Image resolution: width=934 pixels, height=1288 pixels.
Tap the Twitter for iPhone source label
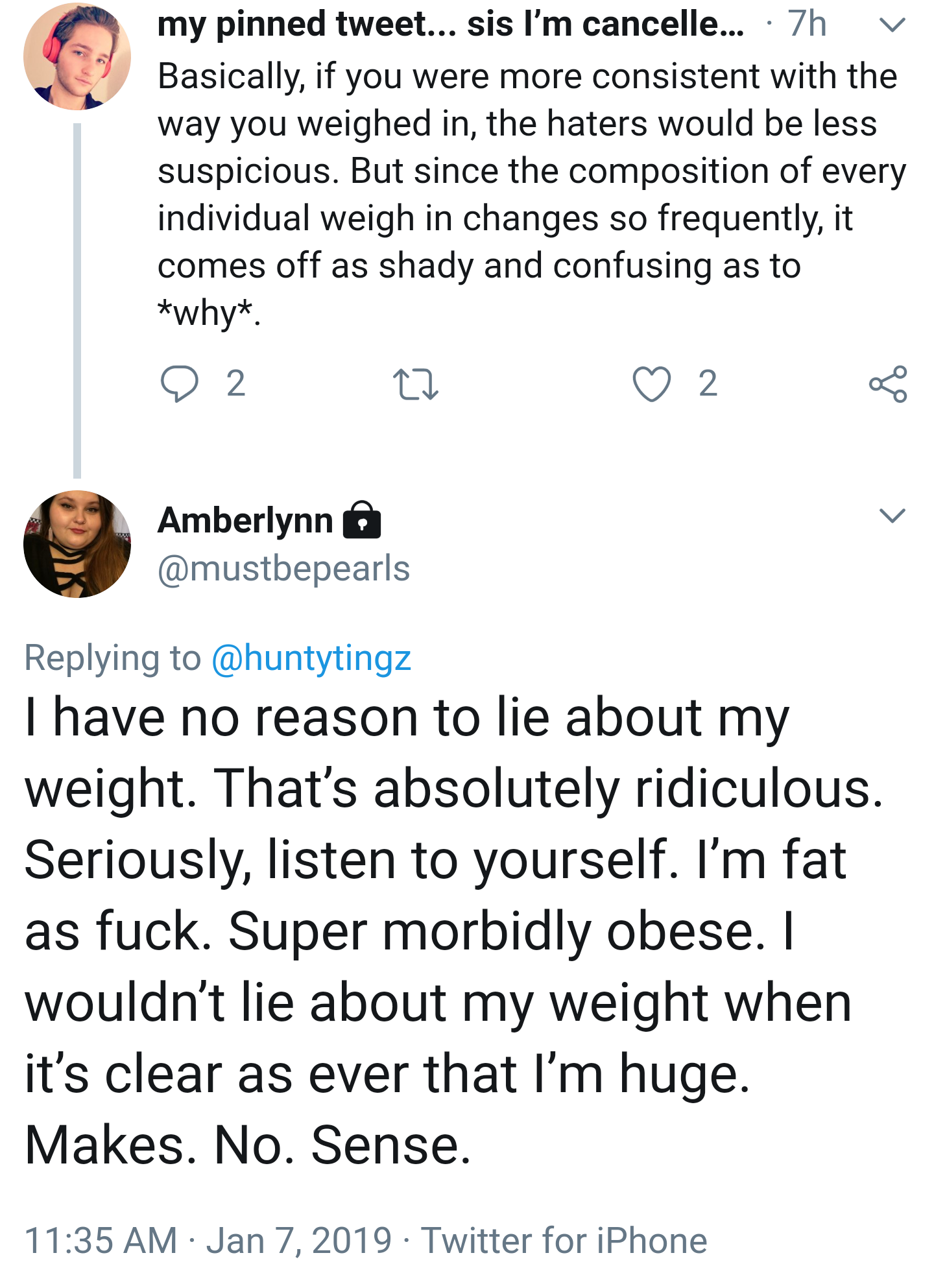(x=564, y=1241)
